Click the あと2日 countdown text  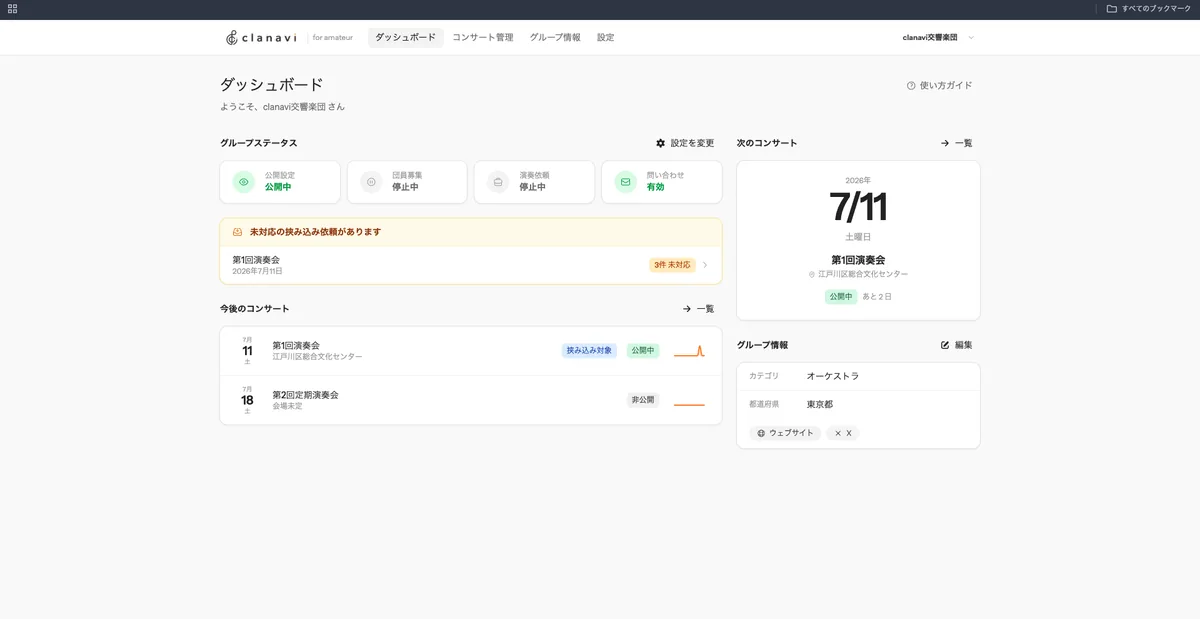[877, 297]
